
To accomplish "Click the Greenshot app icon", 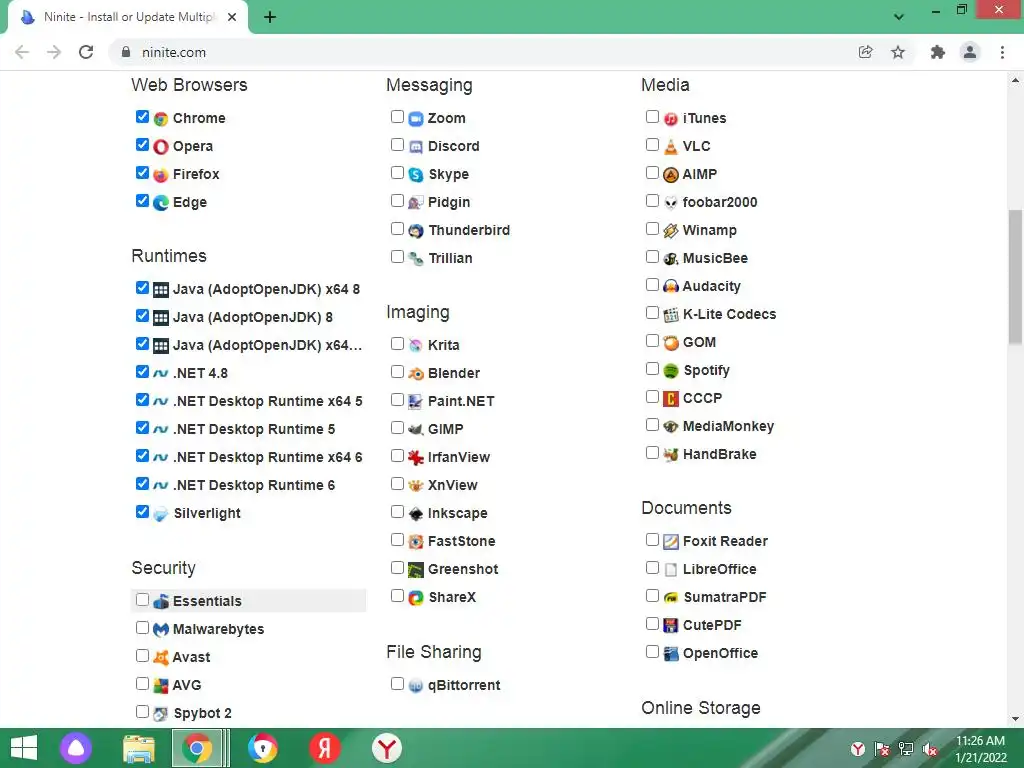I will point(416,570).
